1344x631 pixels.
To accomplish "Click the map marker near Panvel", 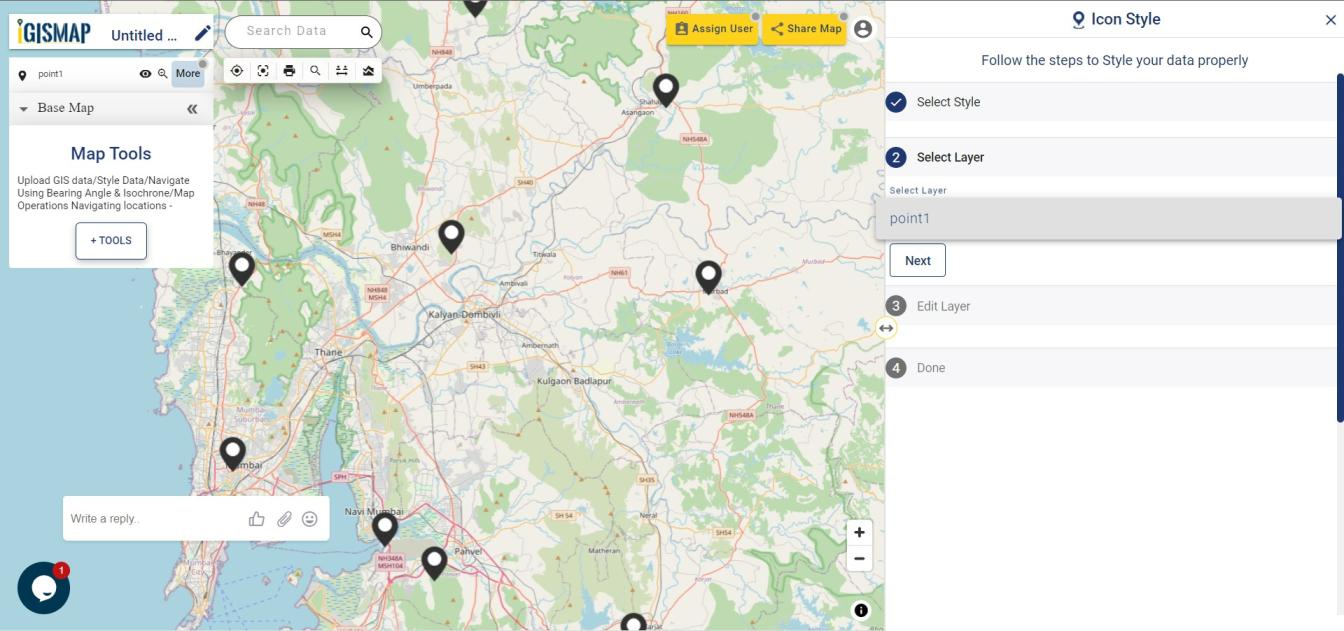I will tap(434, 563).
